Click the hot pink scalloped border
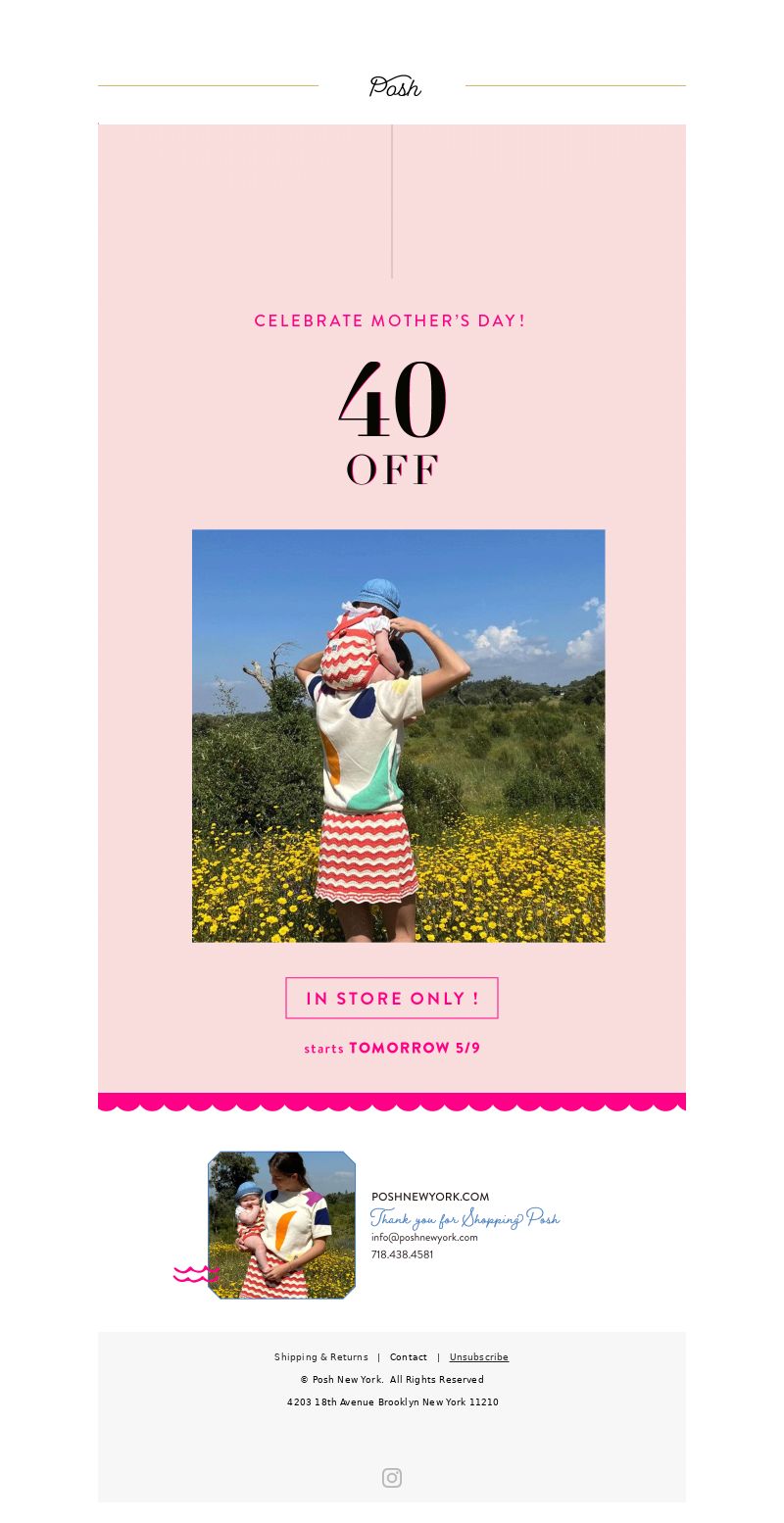This screenshot has height=1523, width=784. point(392,1102)
